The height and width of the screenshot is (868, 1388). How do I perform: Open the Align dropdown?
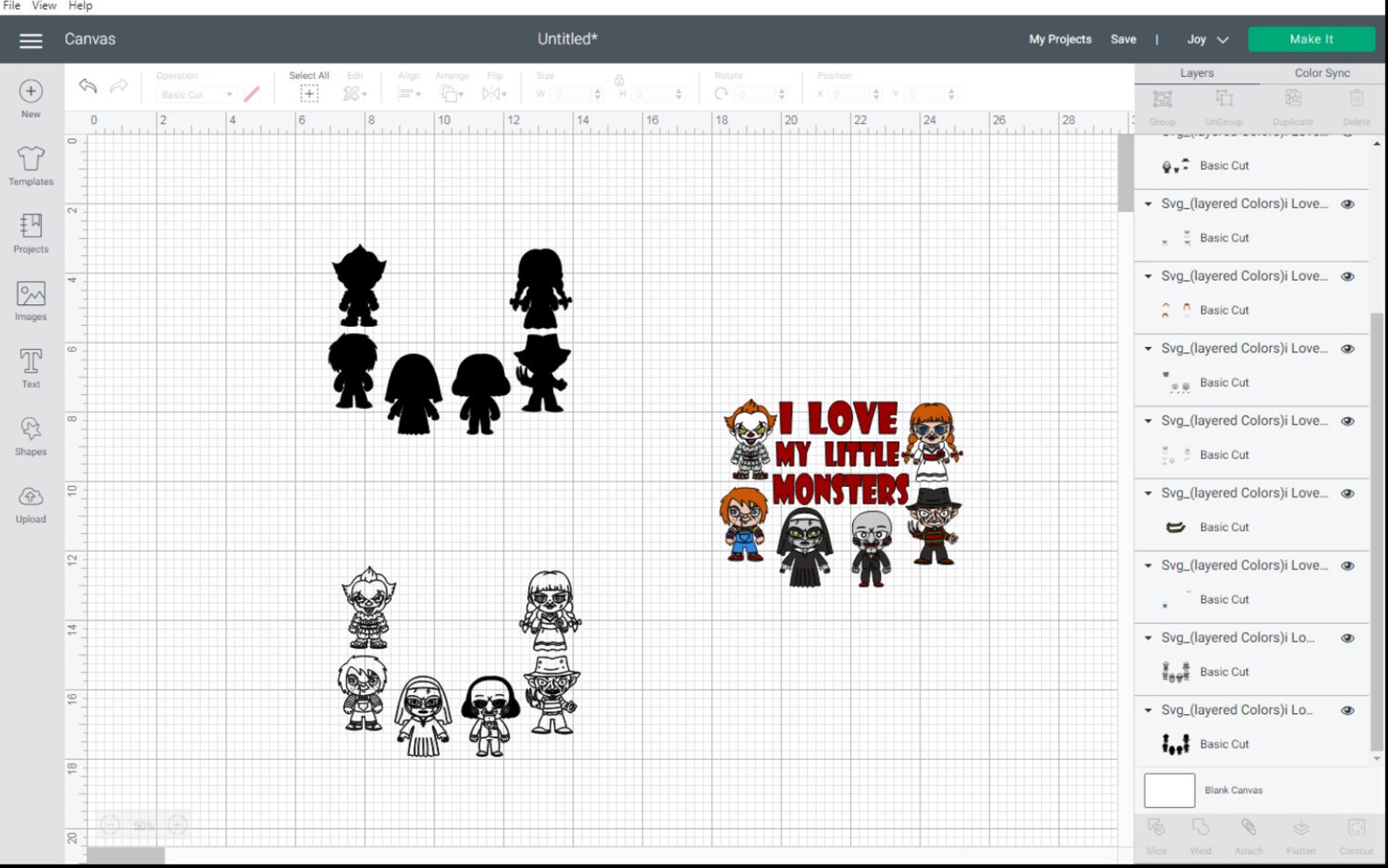click(409, 94)
